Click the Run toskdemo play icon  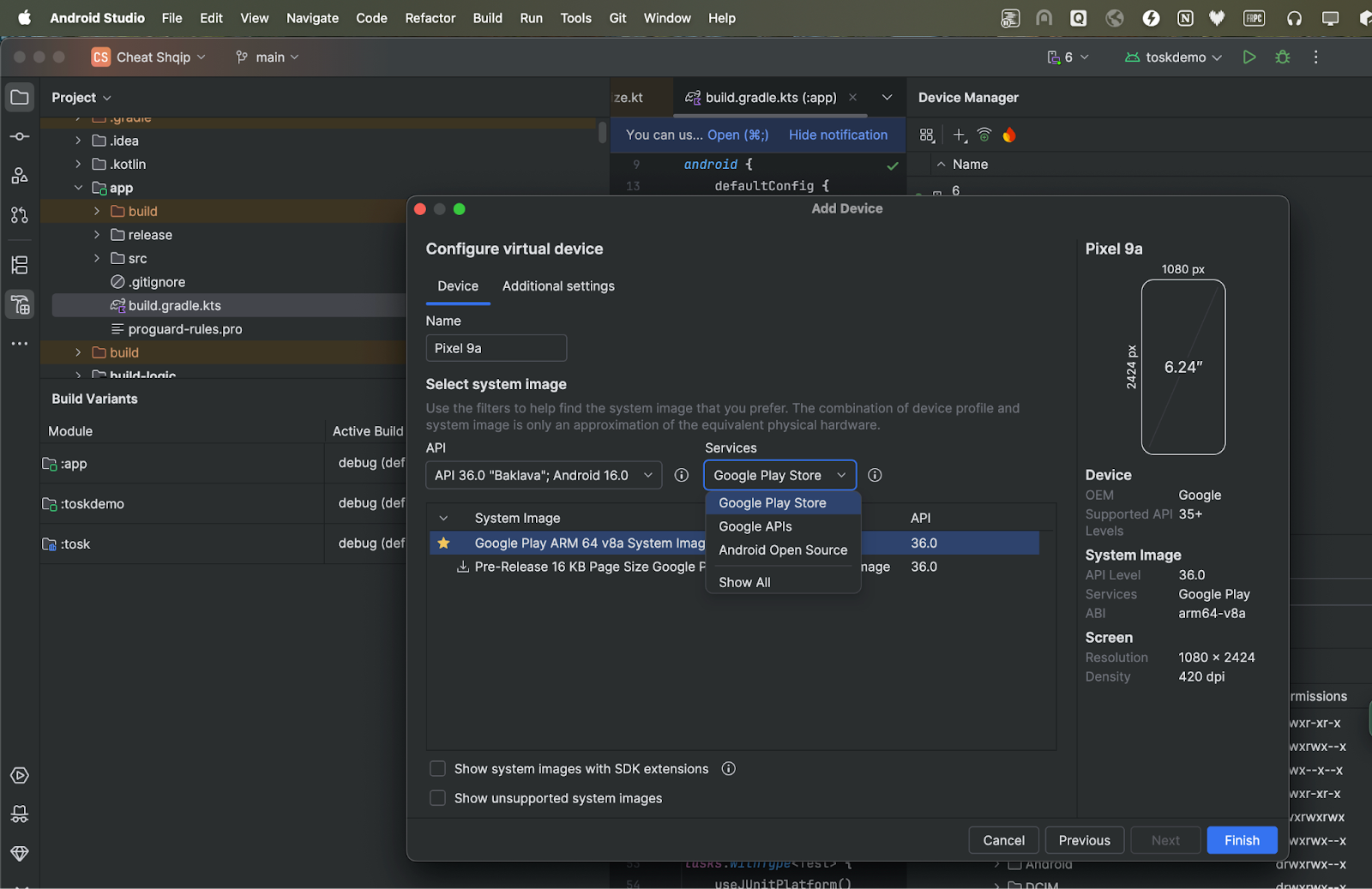tap(1249, 57)
